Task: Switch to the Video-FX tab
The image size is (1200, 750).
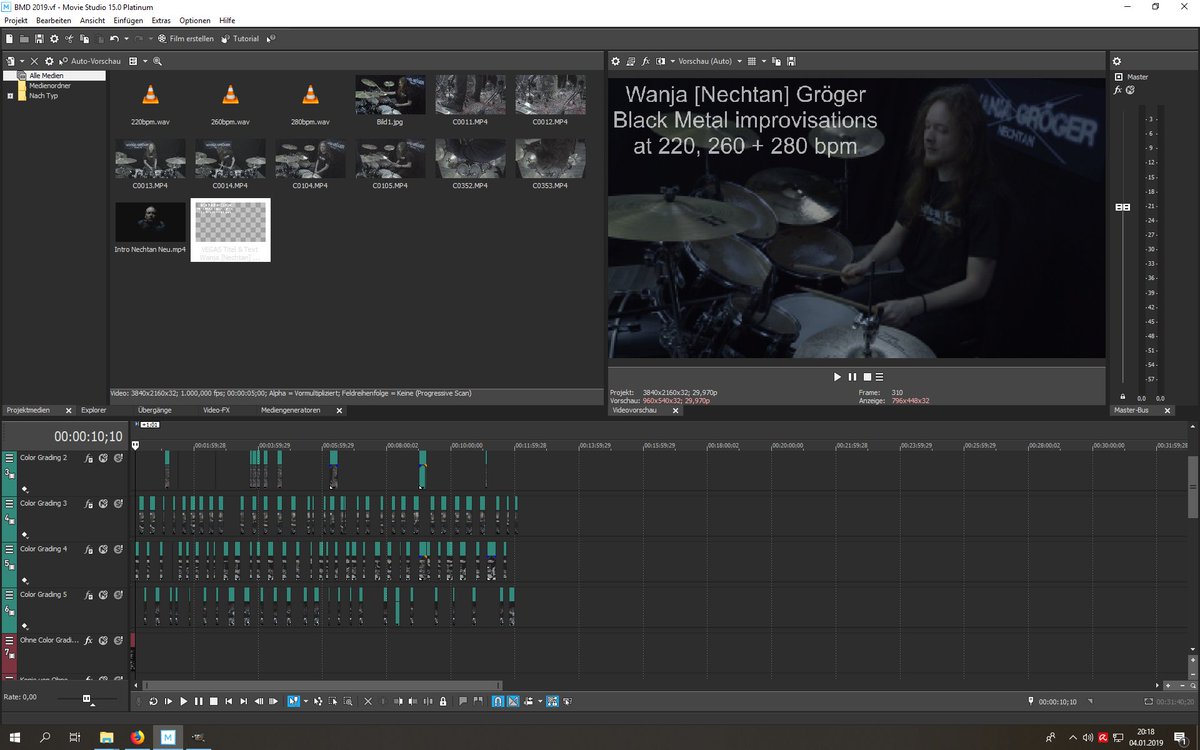Action: pyautogui.click(x=216, y=410)
